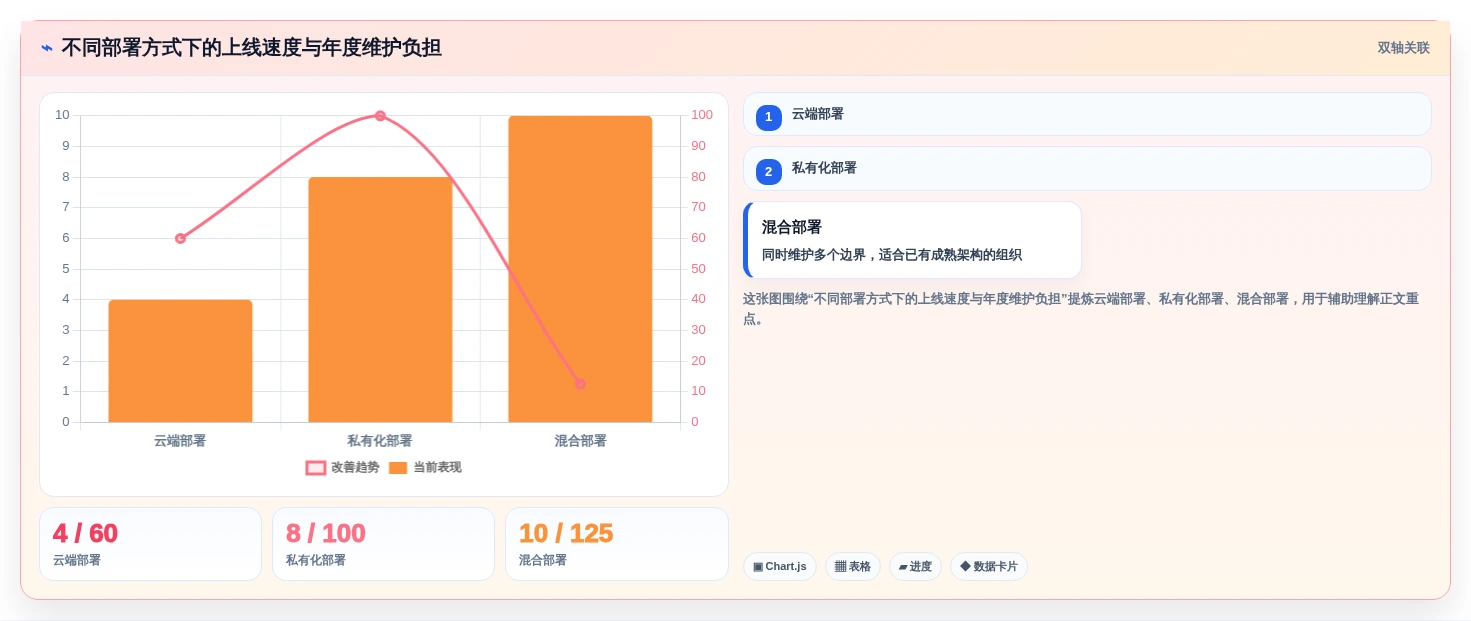
Task: Click the 表格 tag chip
Action: click(853, 566)
